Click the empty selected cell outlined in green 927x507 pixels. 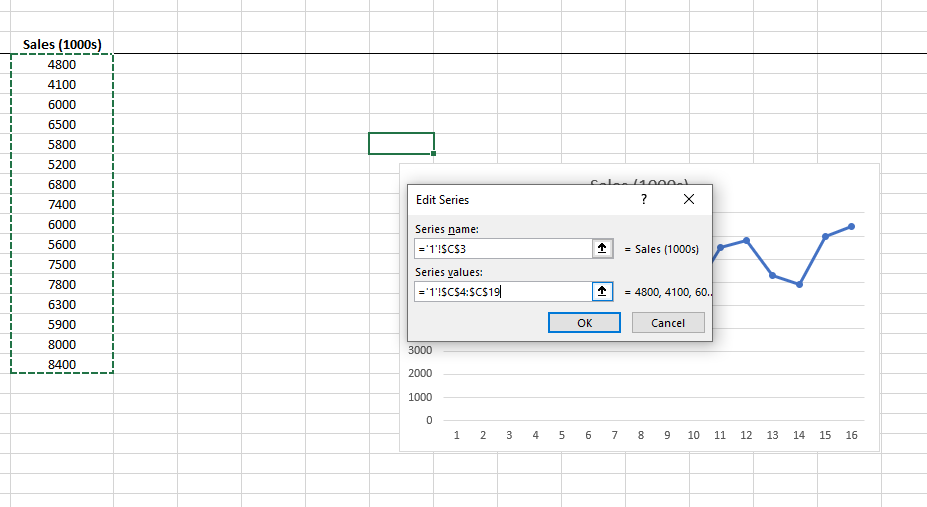coord(401,143)
